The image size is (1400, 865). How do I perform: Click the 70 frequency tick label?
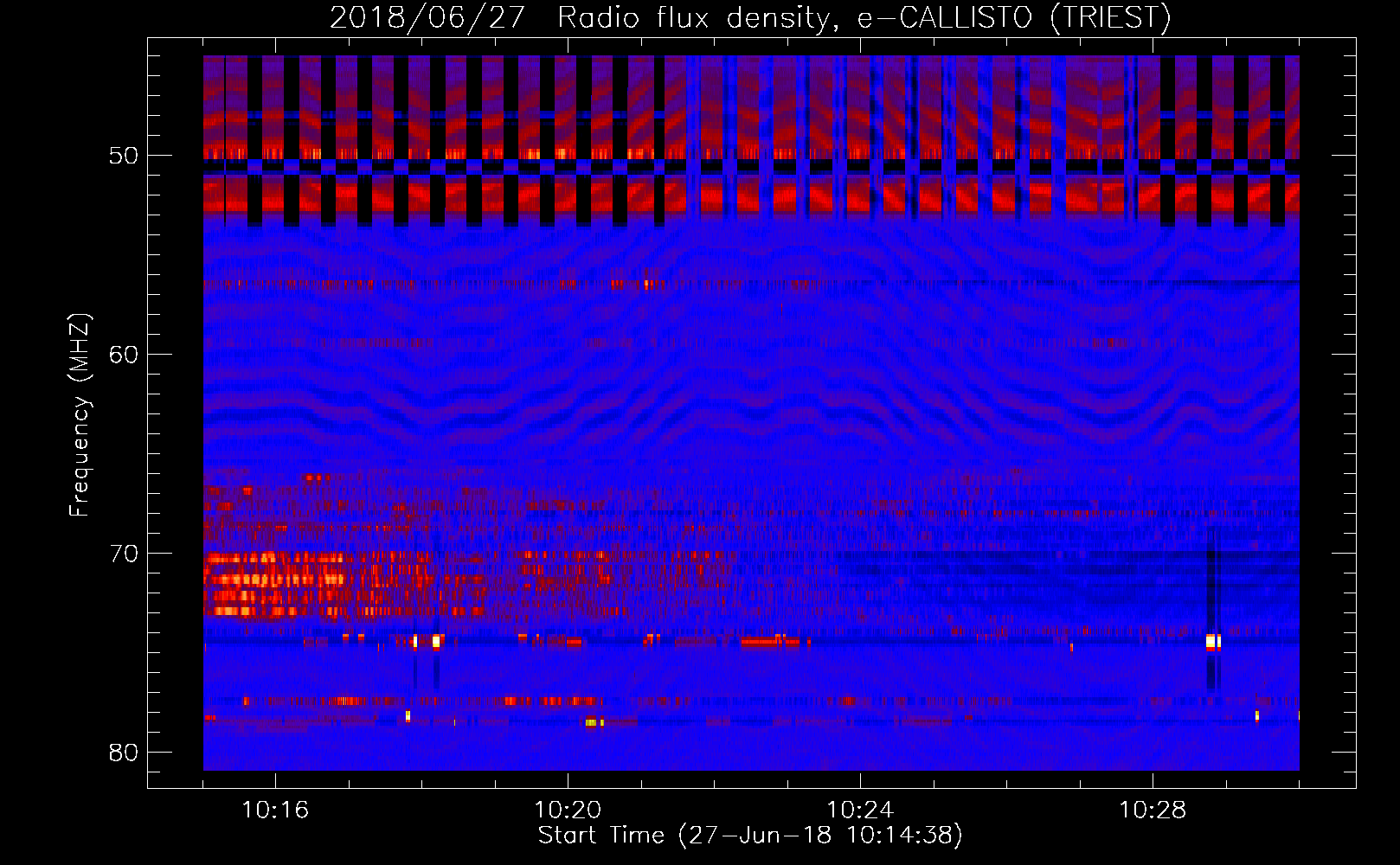[x=124, y=554]
